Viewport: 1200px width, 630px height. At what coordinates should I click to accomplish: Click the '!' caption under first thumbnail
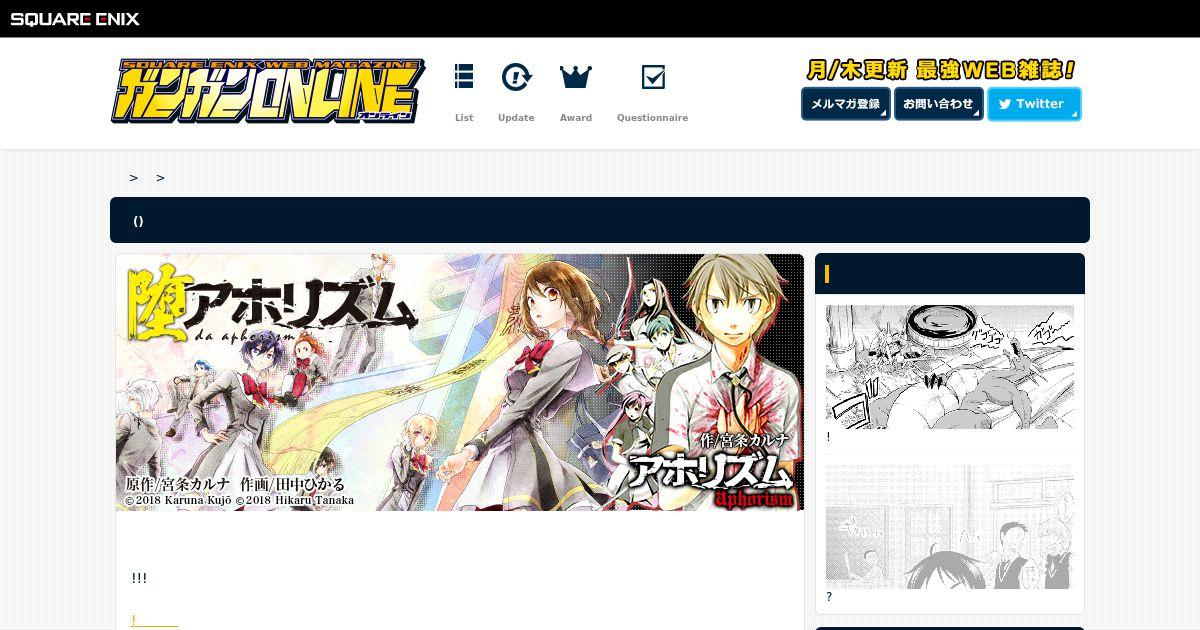coord(828,437)
